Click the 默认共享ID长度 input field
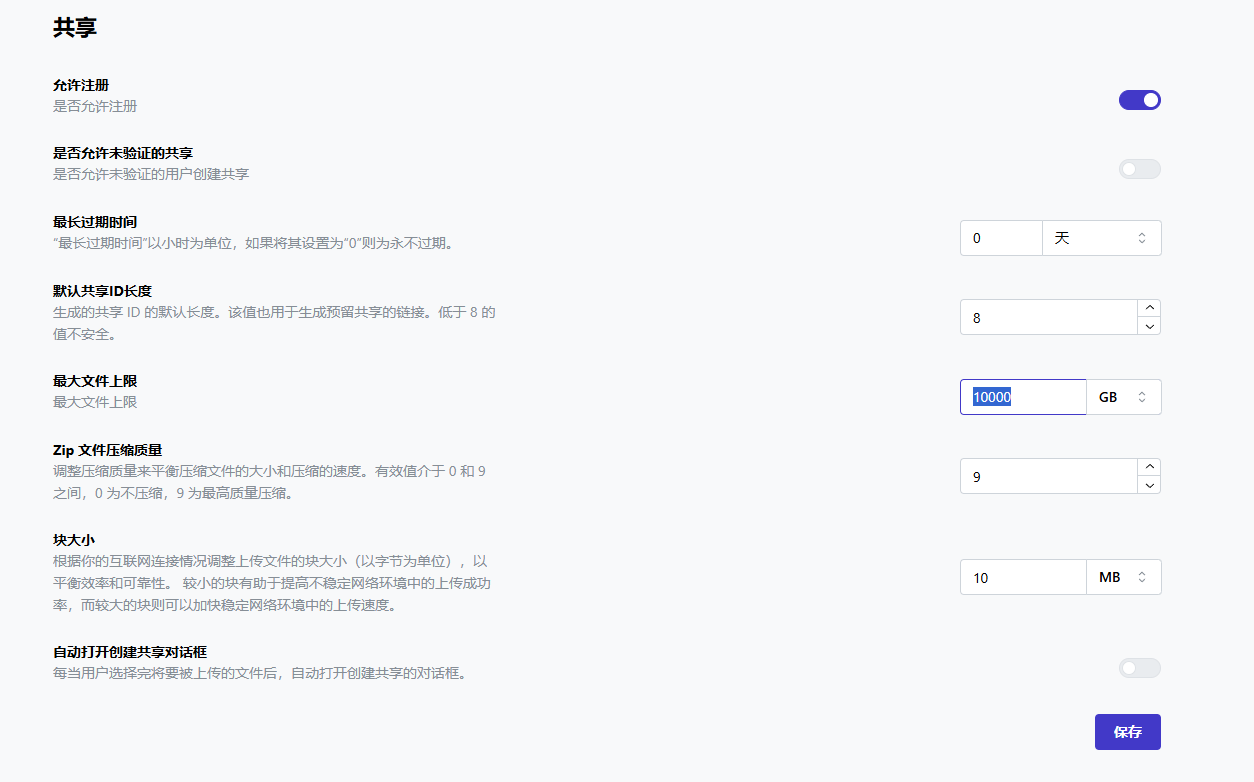 pos(1048,317)
